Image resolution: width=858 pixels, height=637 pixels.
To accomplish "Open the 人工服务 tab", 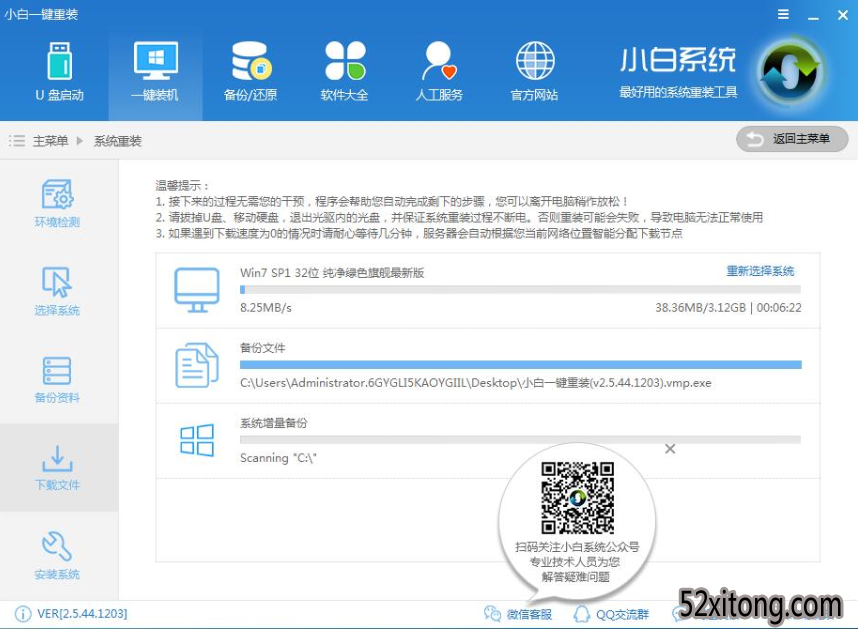I will point(439,72).
